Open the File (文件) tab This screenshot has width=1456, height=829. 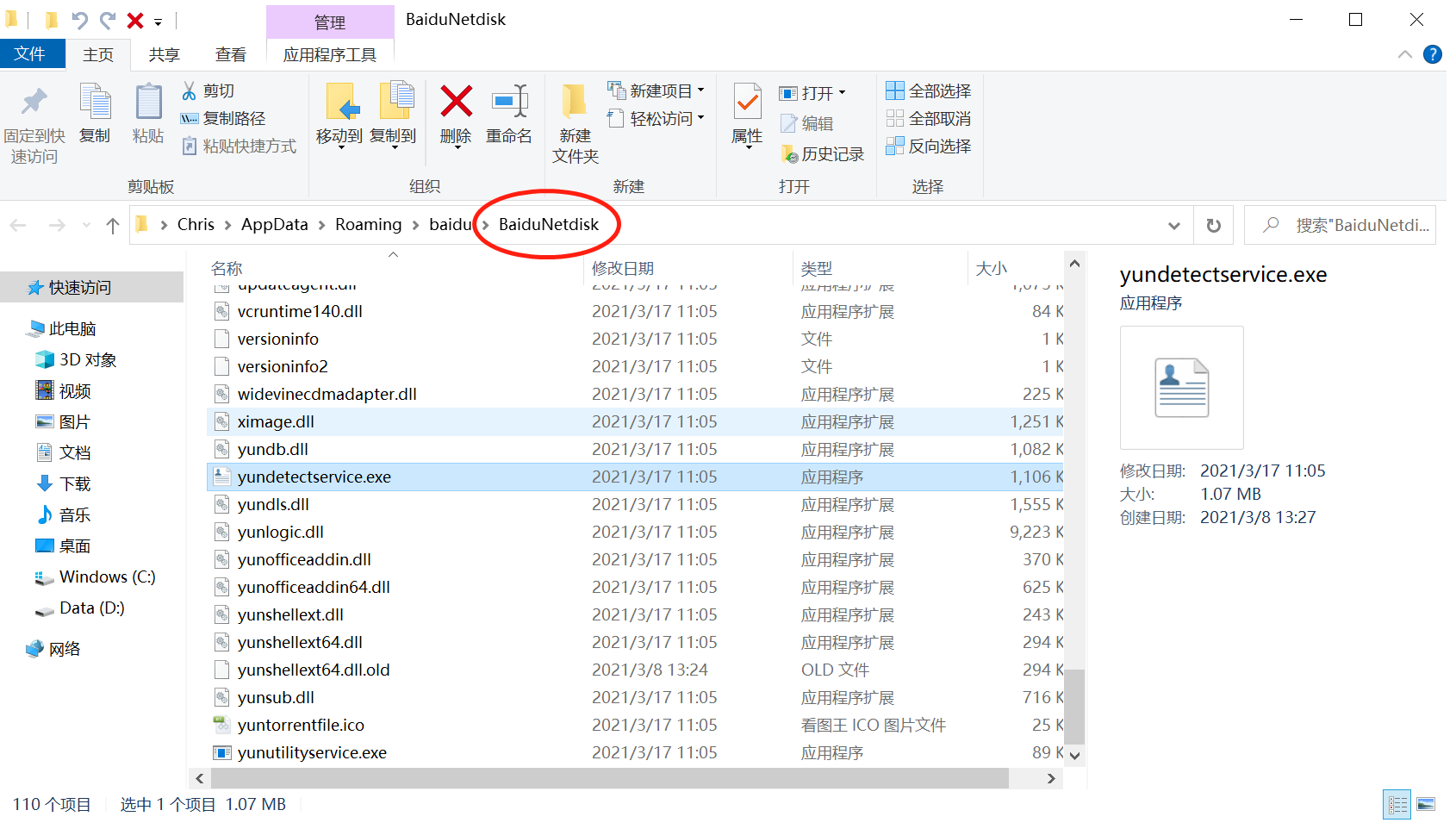(x=33, y=54)
